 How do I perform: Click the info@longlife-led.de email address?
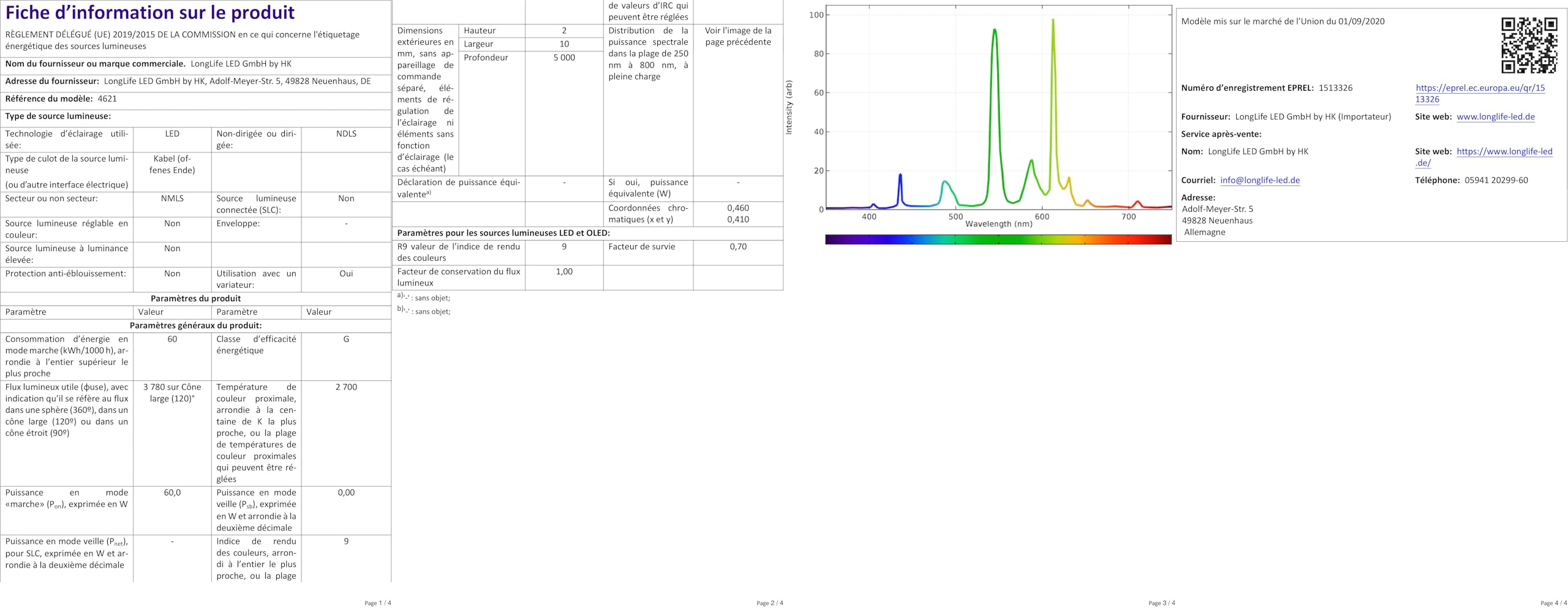[x=1259, y=181]
